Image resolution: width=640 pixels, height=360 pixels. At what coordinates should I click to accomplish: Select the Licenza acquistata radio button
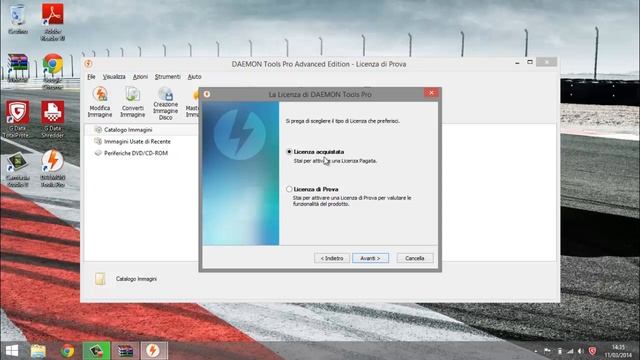tap(289, 152)
